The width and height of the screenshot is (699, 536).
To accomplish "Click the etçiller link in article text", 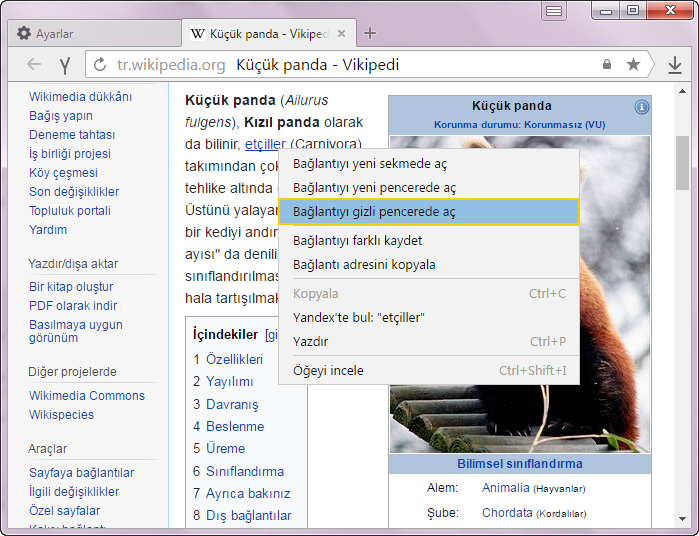I will coord(265,144).
